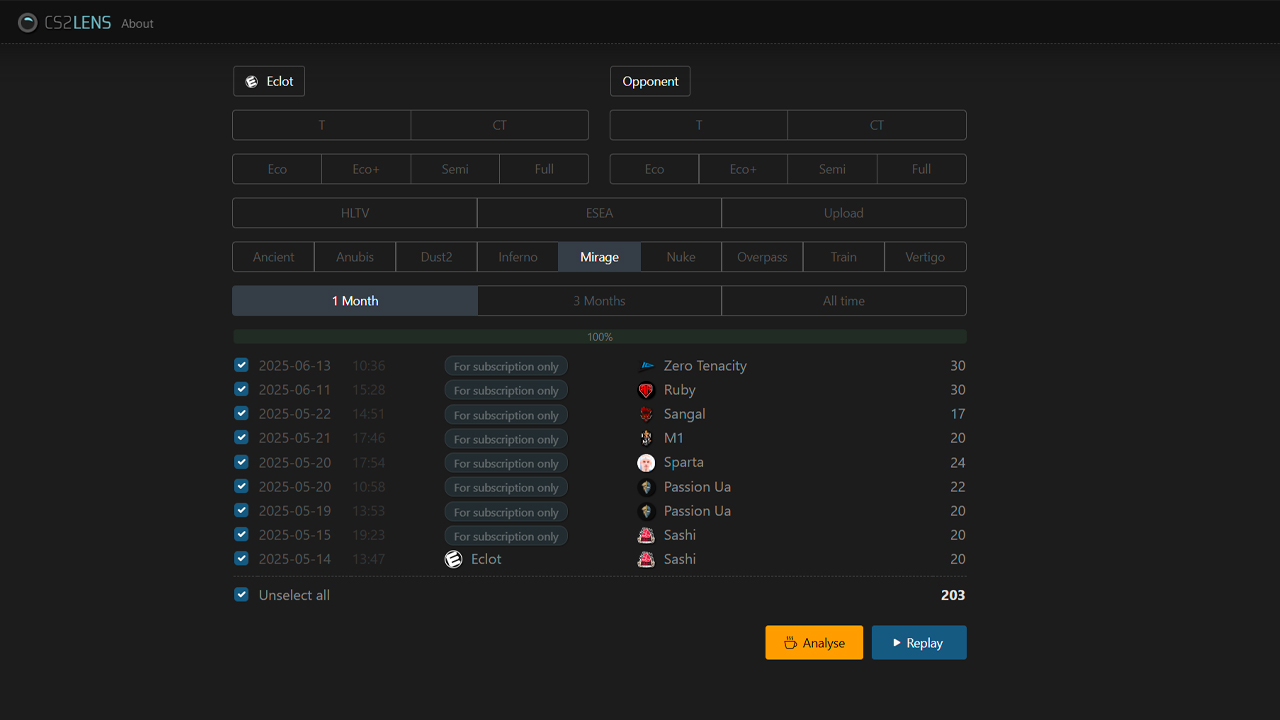Filter Opponent side to CT

(877, 125)
